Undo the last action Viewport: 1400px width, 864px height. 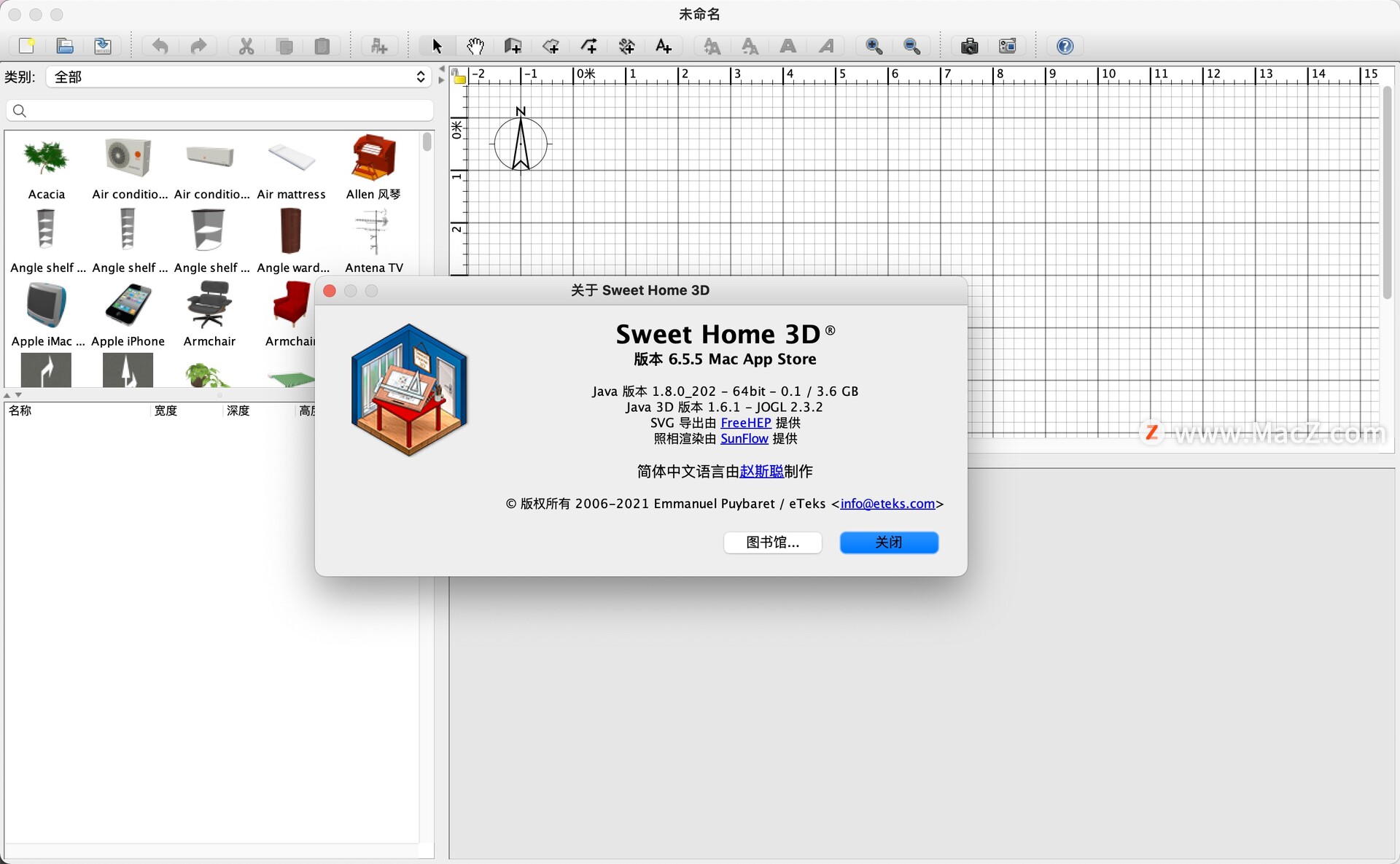coord(160,46)
